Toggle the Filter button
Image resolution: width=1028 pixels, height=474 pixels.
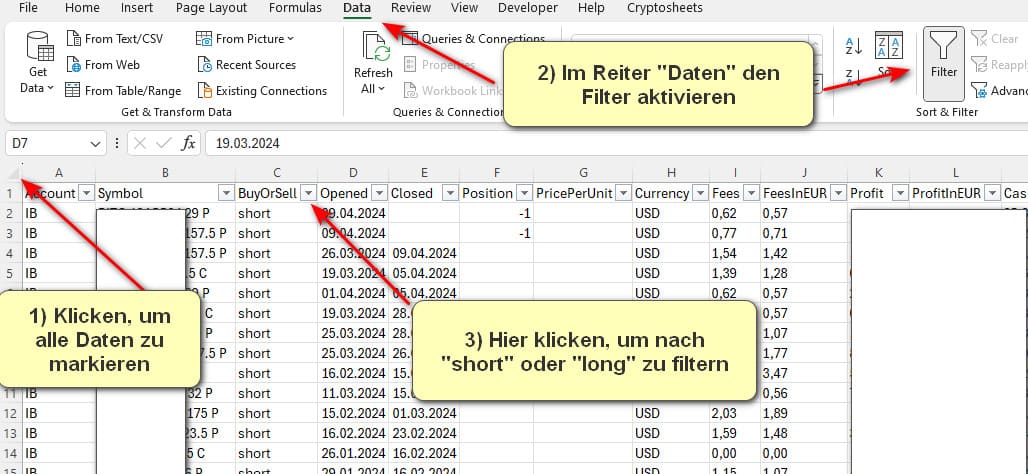coord(944,64)
